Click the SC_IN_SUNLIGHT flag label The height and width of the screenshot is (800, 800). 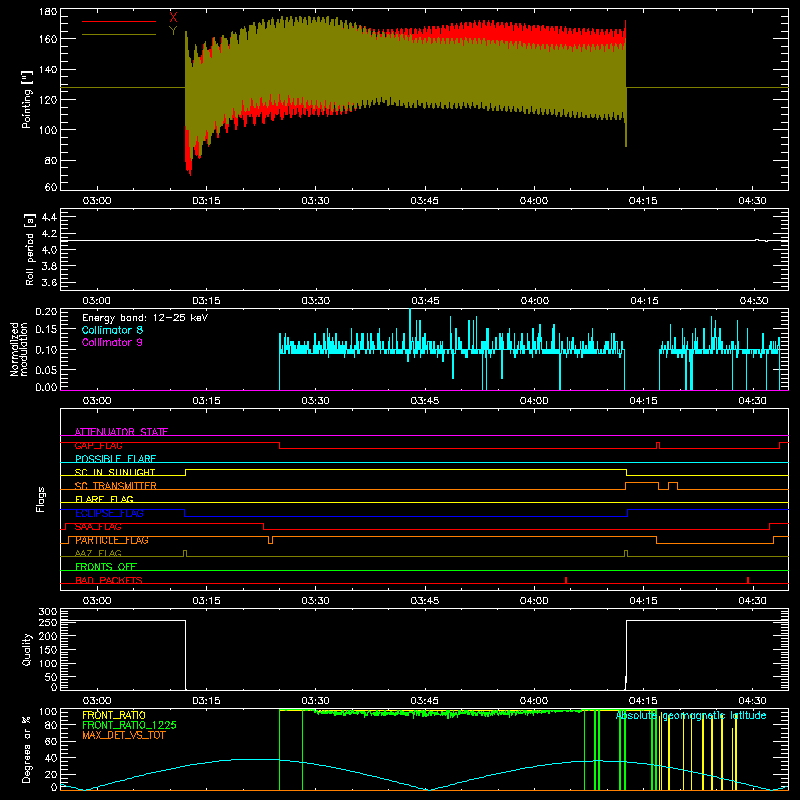pyautogui.click(x=115, y=472)
